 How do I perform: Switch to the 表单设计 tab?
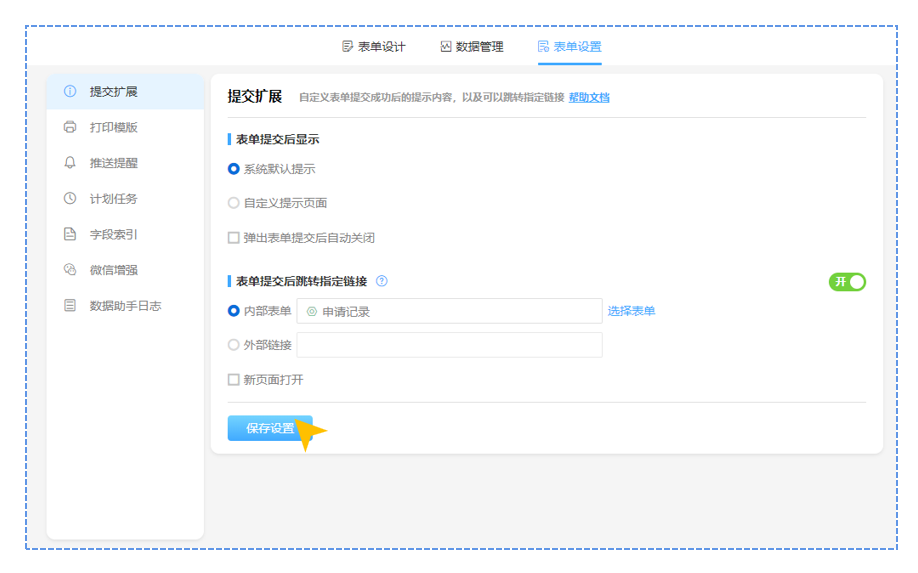[373, 47]
